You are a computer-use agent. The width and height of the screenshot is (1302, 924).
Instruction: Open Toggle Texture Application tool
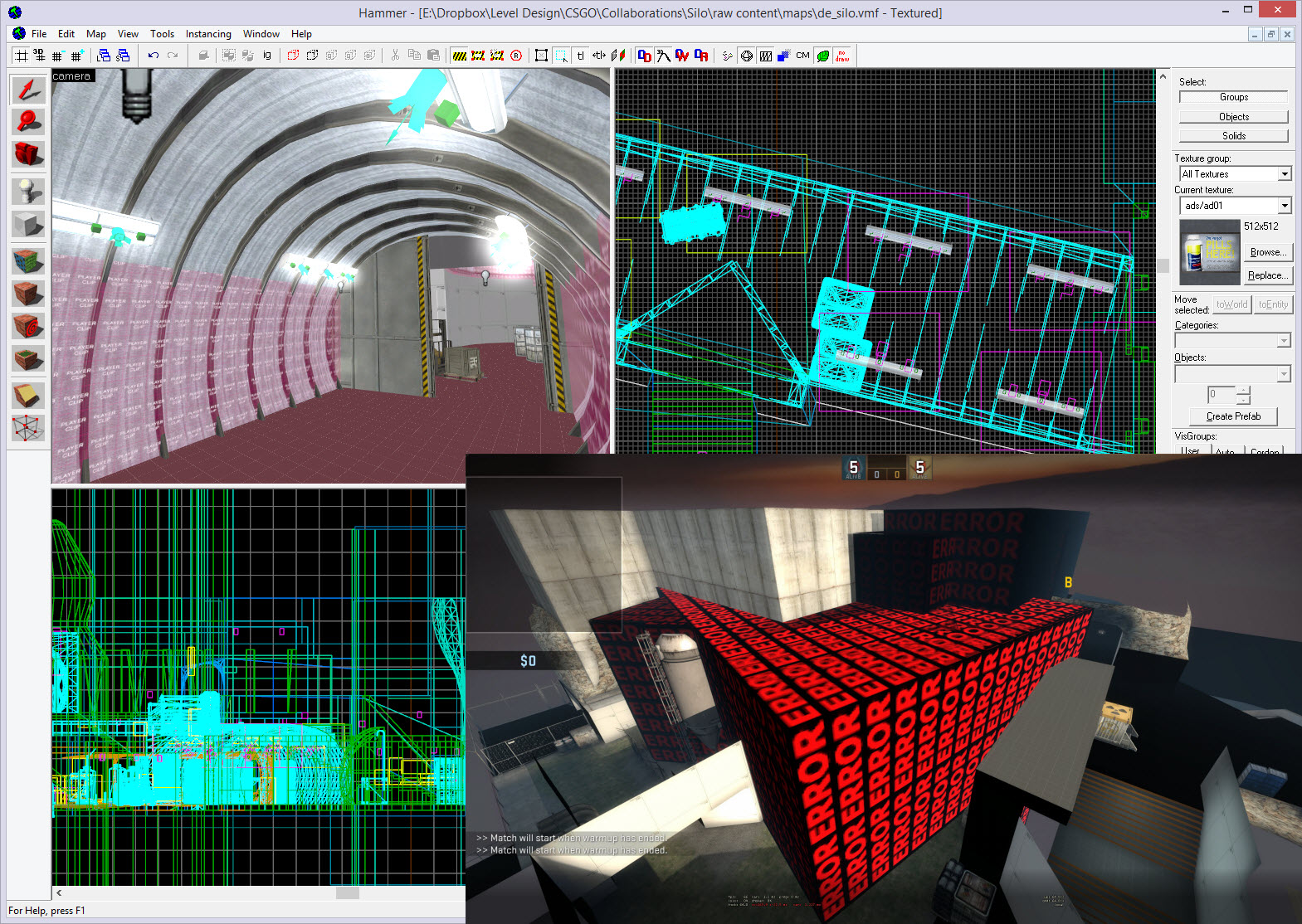pos(28,260)
